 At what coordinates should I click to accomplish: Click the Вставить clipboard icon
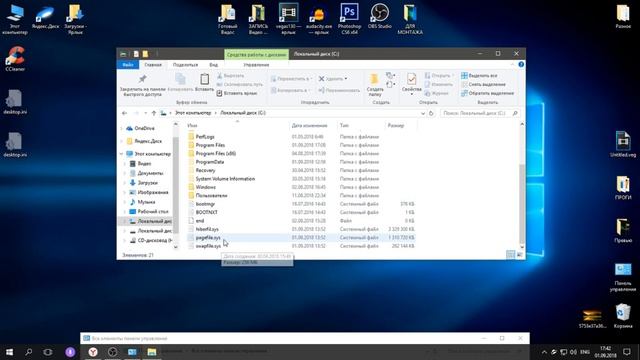[x=204, y=79]
